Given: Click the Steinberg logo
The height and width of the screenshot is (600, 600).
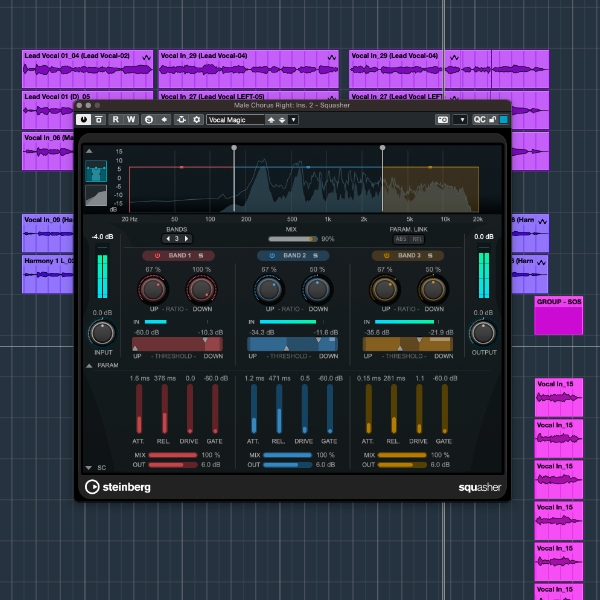Looking at the screenshot, I should [x=118, y=487].
